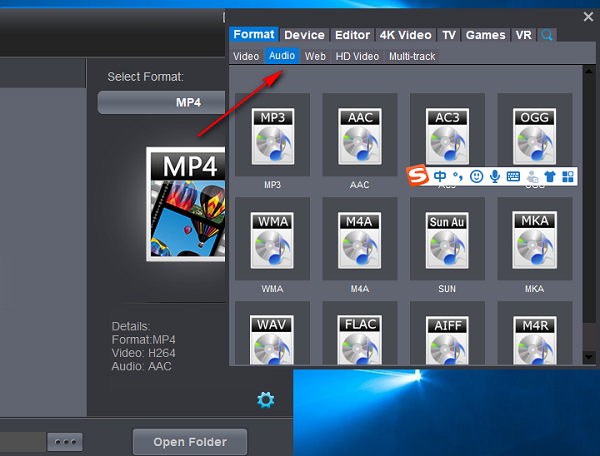The width and height of the screenshot is (600, 456).
Task: Switch to the Device tab
Action: pos(304,35)
